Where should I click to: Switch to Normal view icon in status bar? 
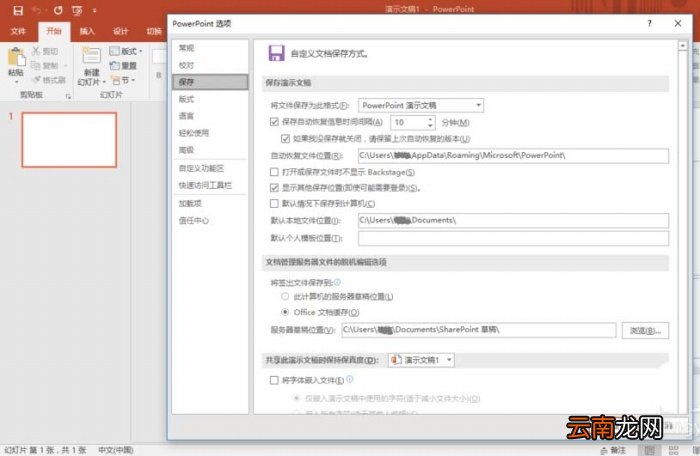pos(649,450)
